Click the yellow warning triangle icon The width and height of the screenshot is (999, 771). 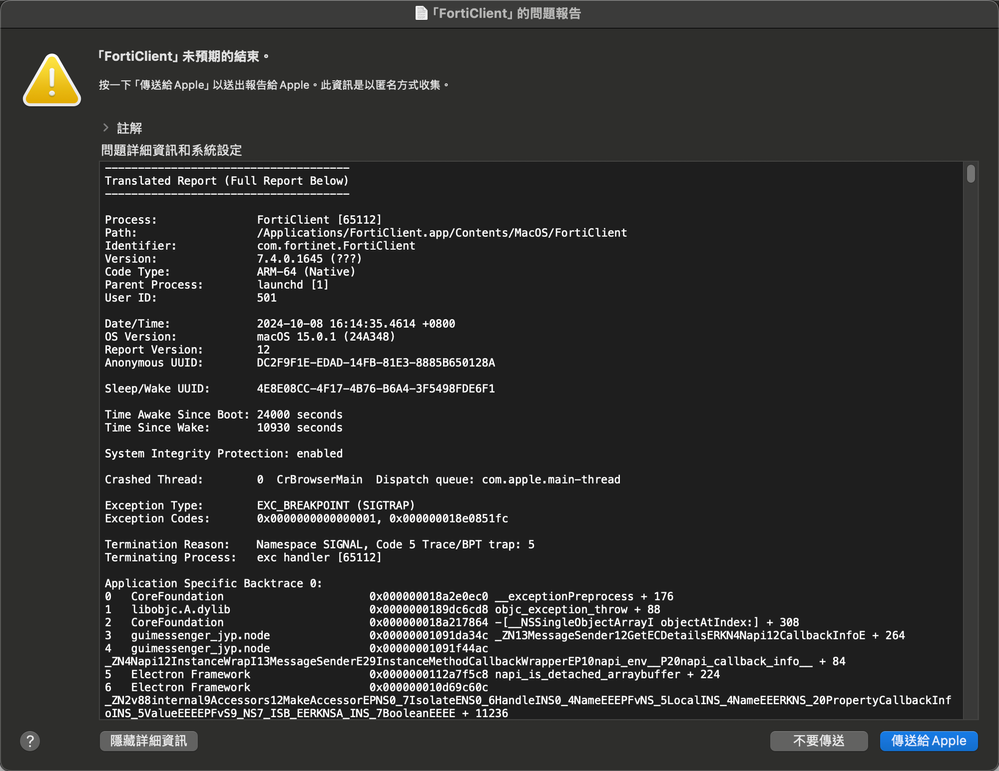click(52, 80)
